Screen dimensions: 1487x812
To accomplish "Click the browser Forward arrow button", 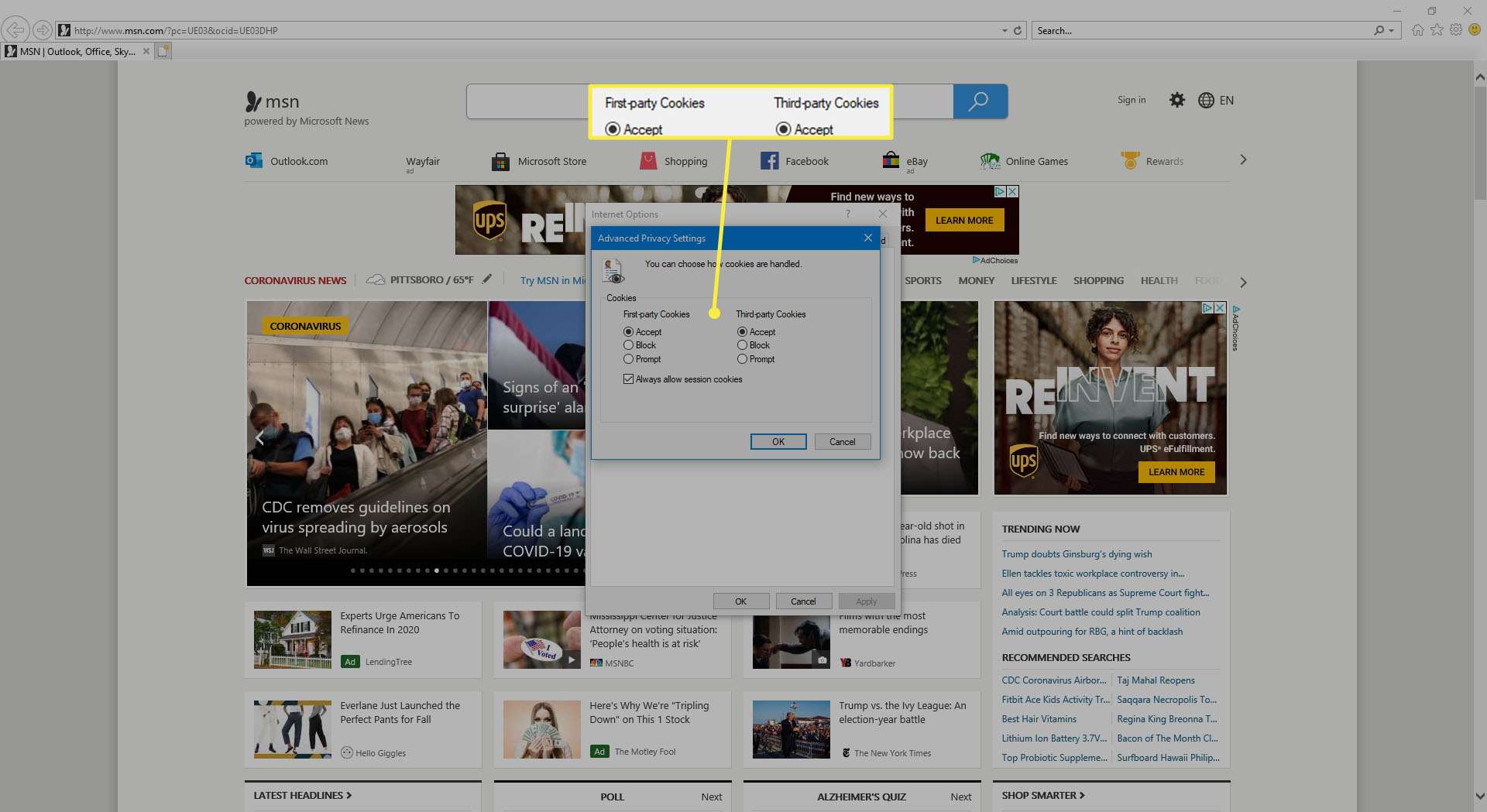I will [42, 30].
